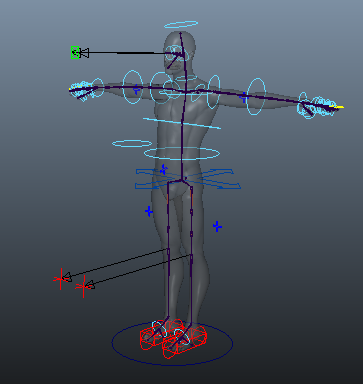This screenshot has width=363, height=384.
Task: Select the blue locator cross near the right thigh
Action: point(217,227)
